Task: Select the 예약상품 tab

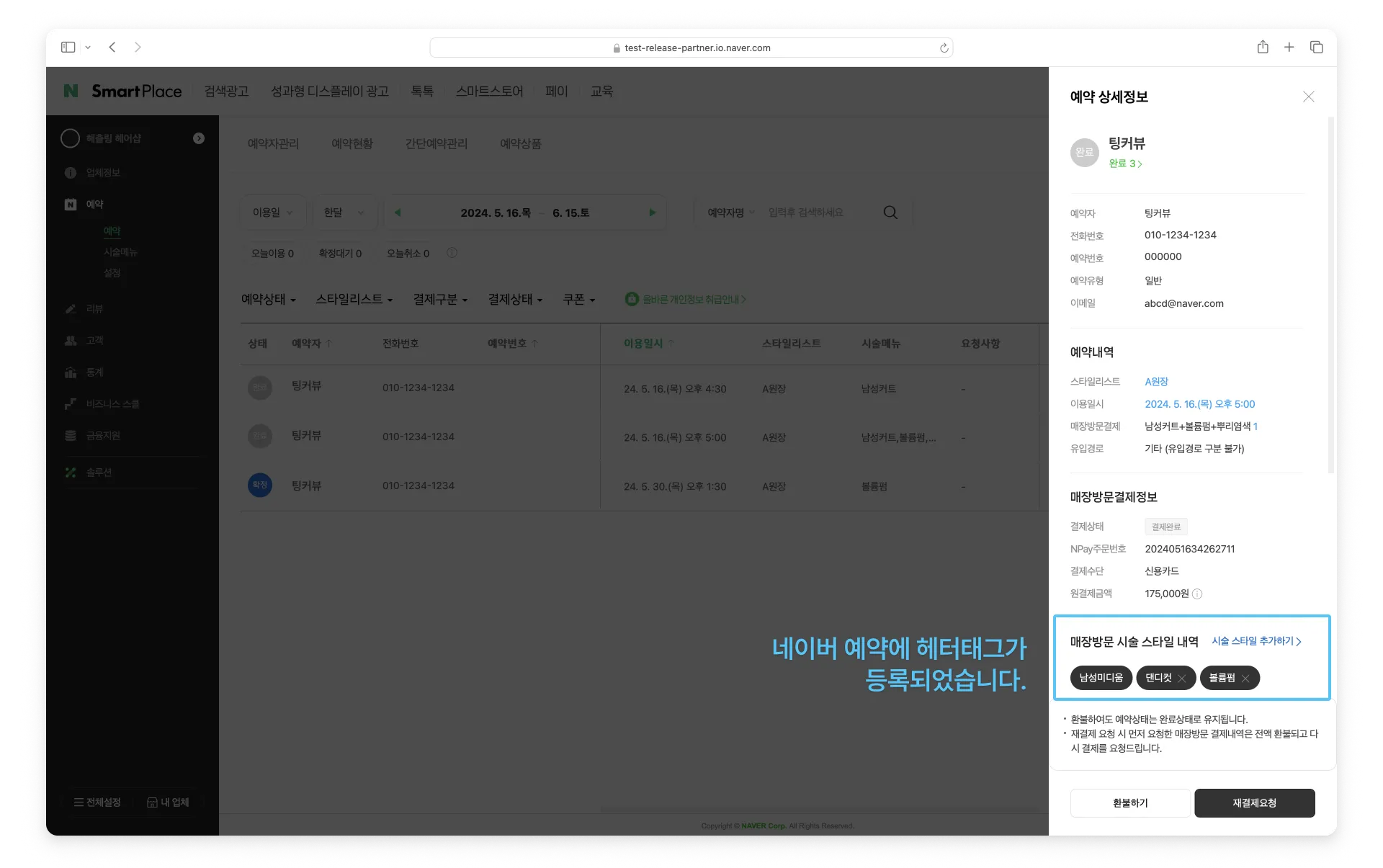Action: (520, 144)
